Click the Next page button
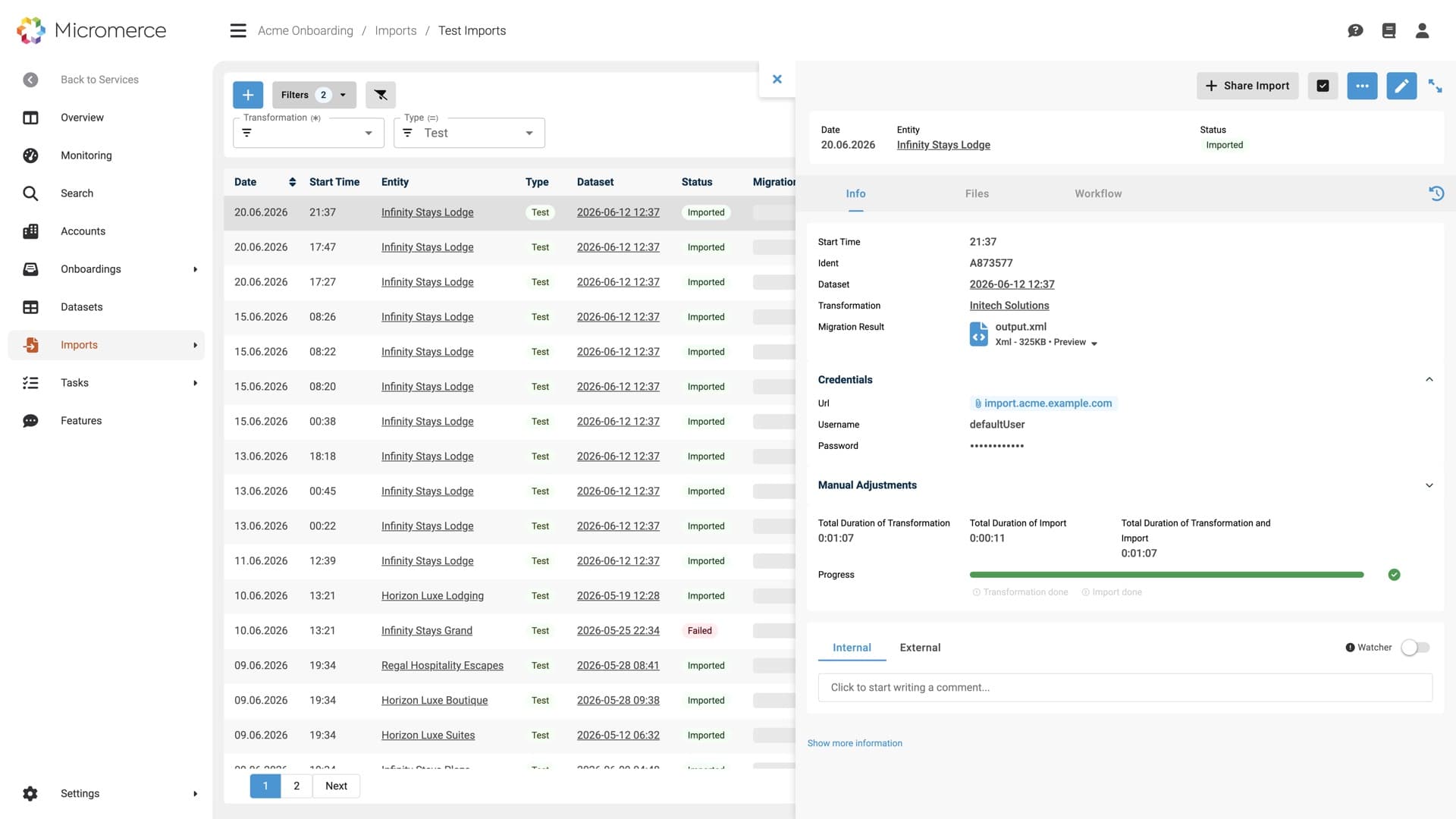1456x819 pixels. click(336, 786)
